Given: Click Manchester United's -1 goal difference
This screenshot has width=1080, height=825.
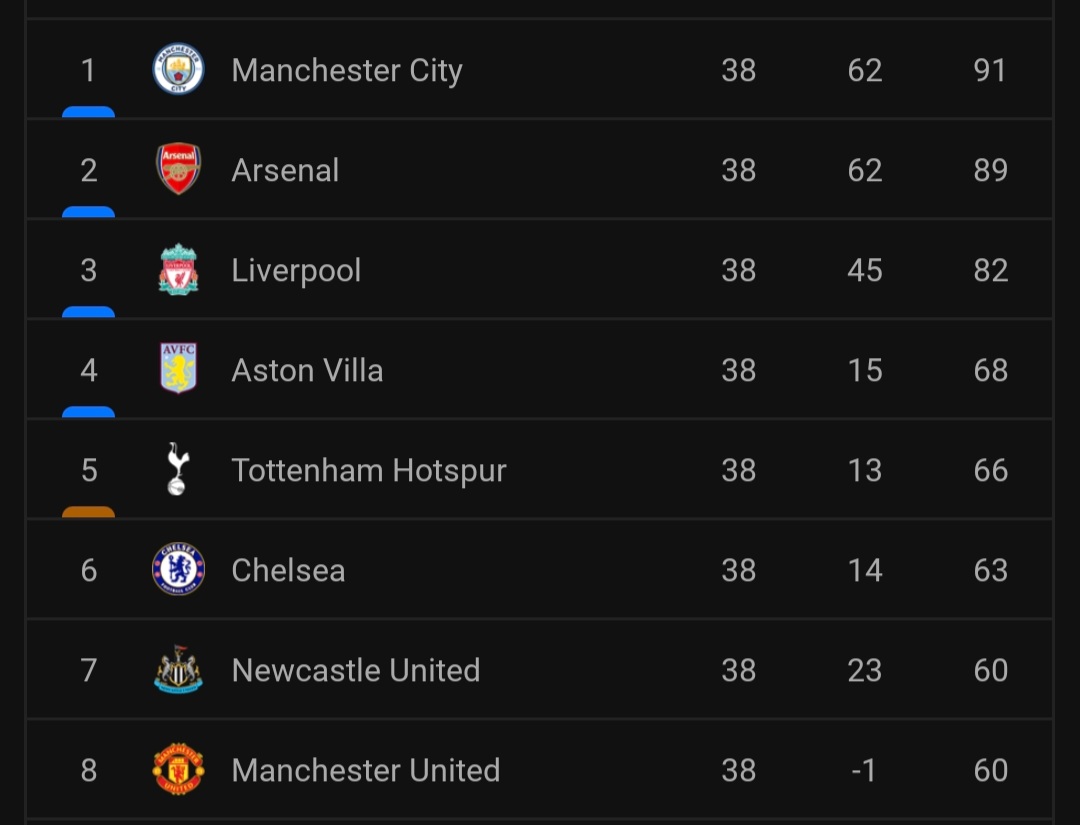Looking at the screenshot, I should (864, 771).
